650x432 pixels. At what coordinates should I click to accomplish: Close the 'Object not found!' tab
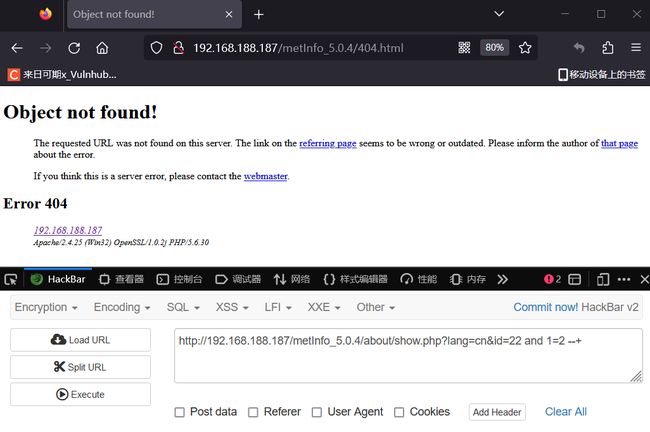click(229, 15)
